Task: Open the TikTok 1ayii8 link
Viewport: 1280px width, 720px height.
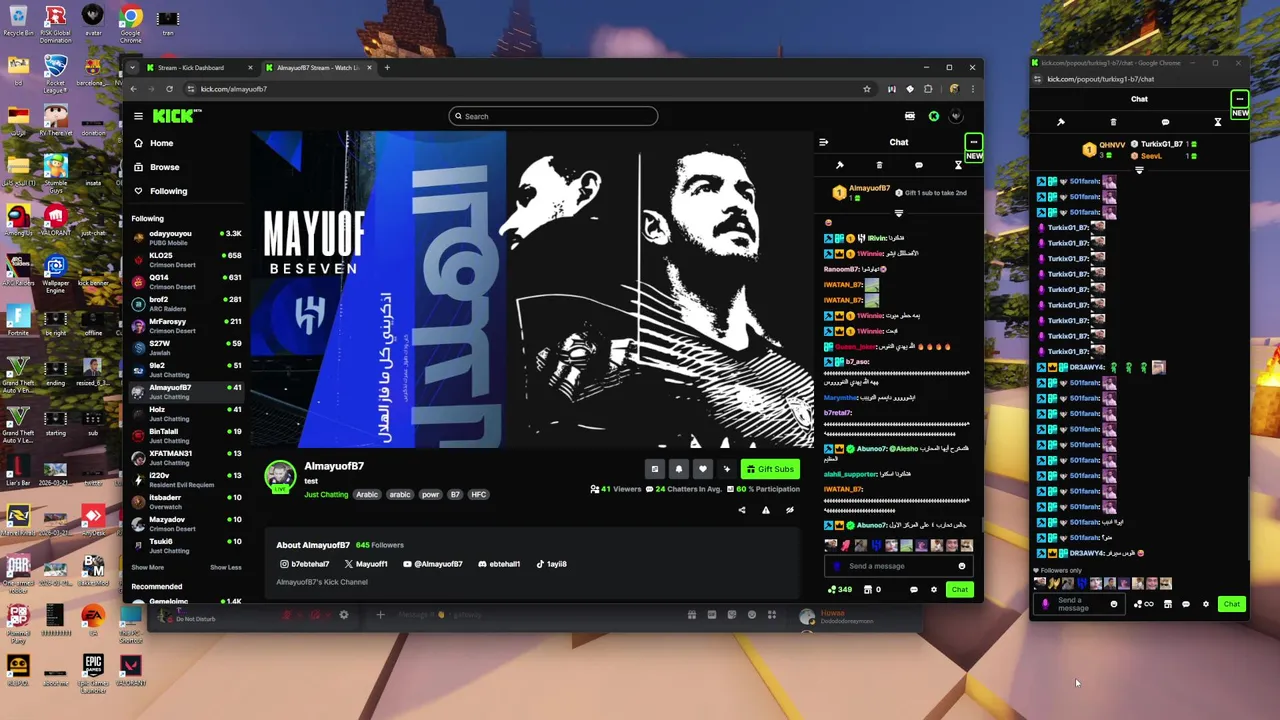Action: pyautogui.click(x=552, y=564)
